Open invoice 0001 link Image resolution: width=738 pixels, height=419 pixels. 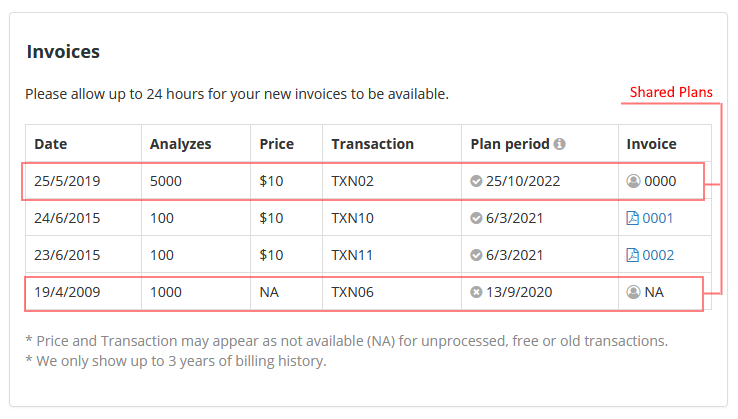click(658, 218)
